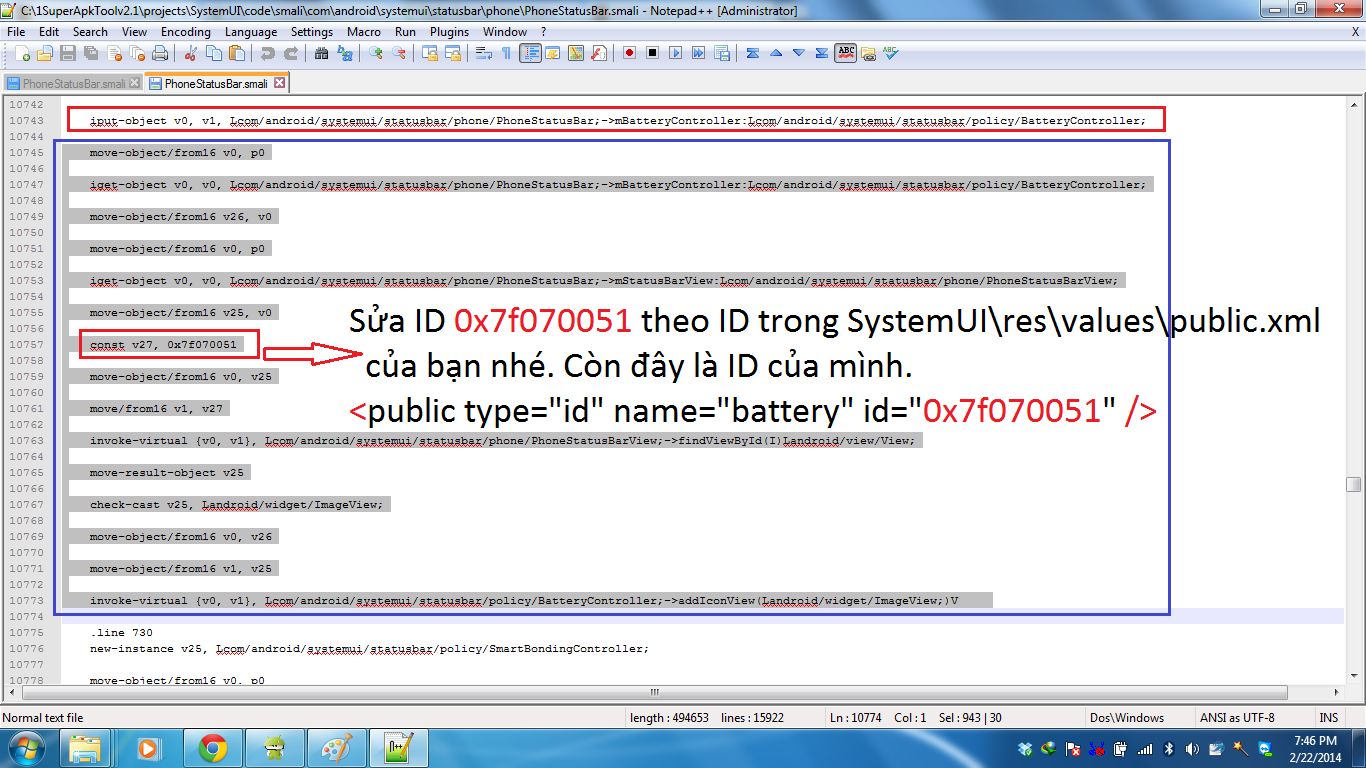Open the question mark help menu
This screenshot has width=1366, height=768.
coord(544,32)
